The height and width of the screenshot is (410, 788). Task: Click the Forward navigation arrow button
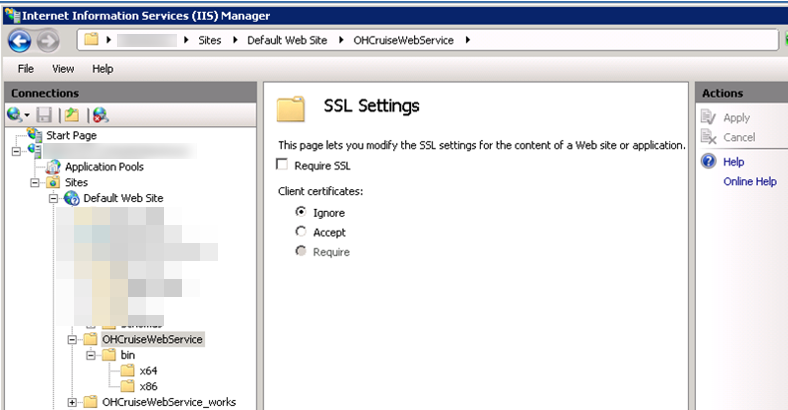[48, 41]
